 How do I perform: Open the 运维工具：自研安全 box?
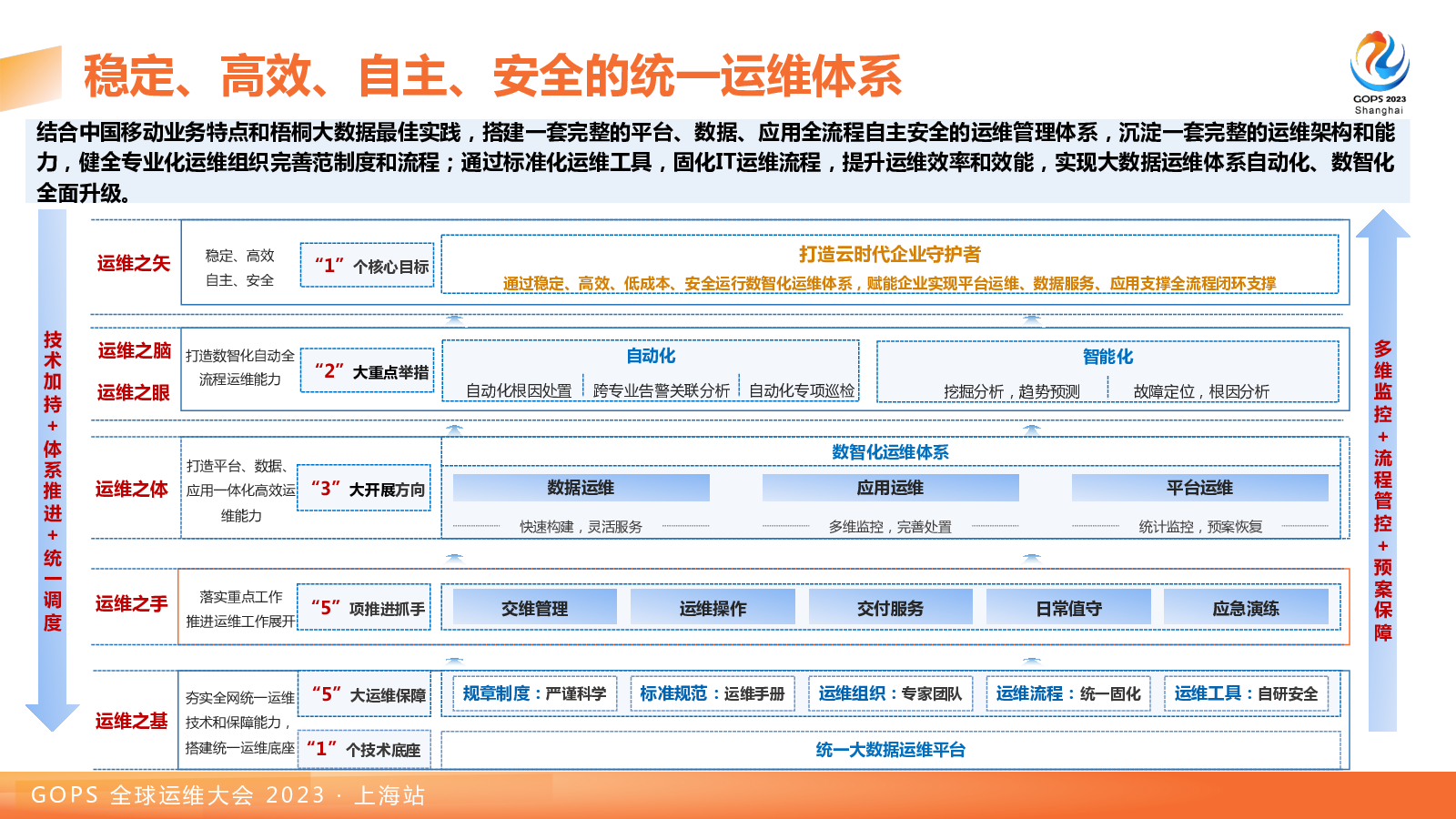[1245, 693]
